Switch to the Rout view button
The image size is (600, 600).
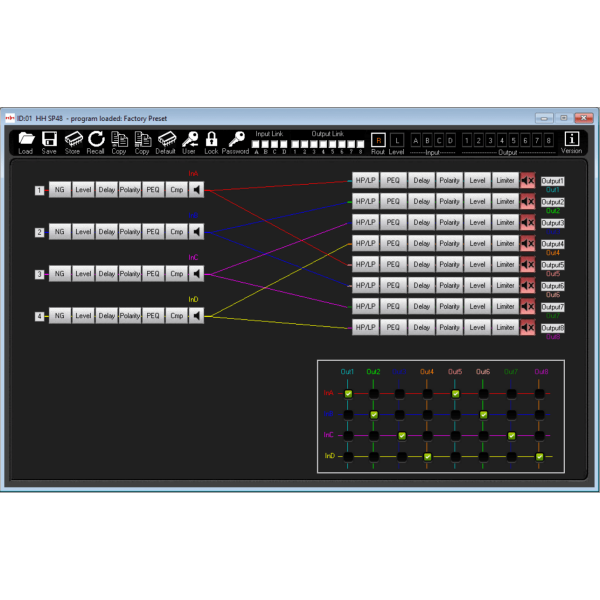[378, 140]
